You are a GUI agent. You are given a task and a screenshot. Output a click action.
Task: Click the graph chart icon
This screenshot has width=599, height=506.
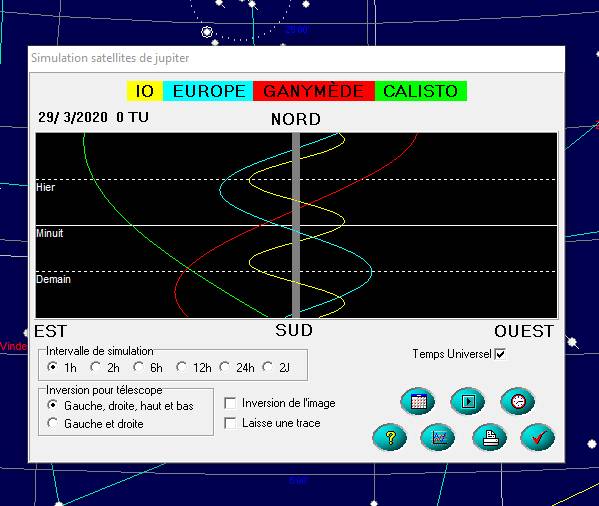coord(438,437)
